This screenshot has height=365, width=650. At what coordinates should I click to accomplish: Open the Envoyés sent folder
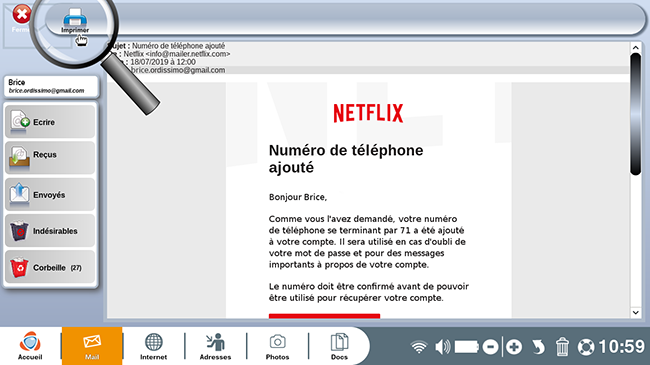(50, 194)
